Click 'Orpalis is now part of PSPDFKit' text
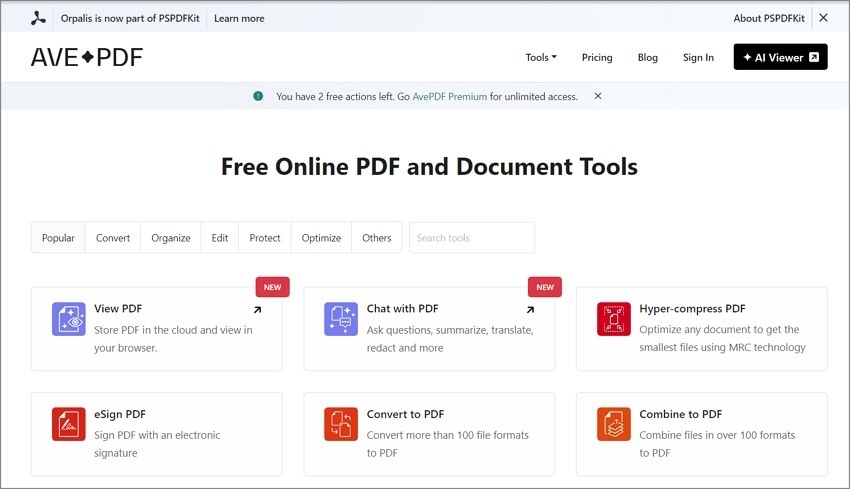The width and height of the screenshot is (850, 489). pos(130,18)
